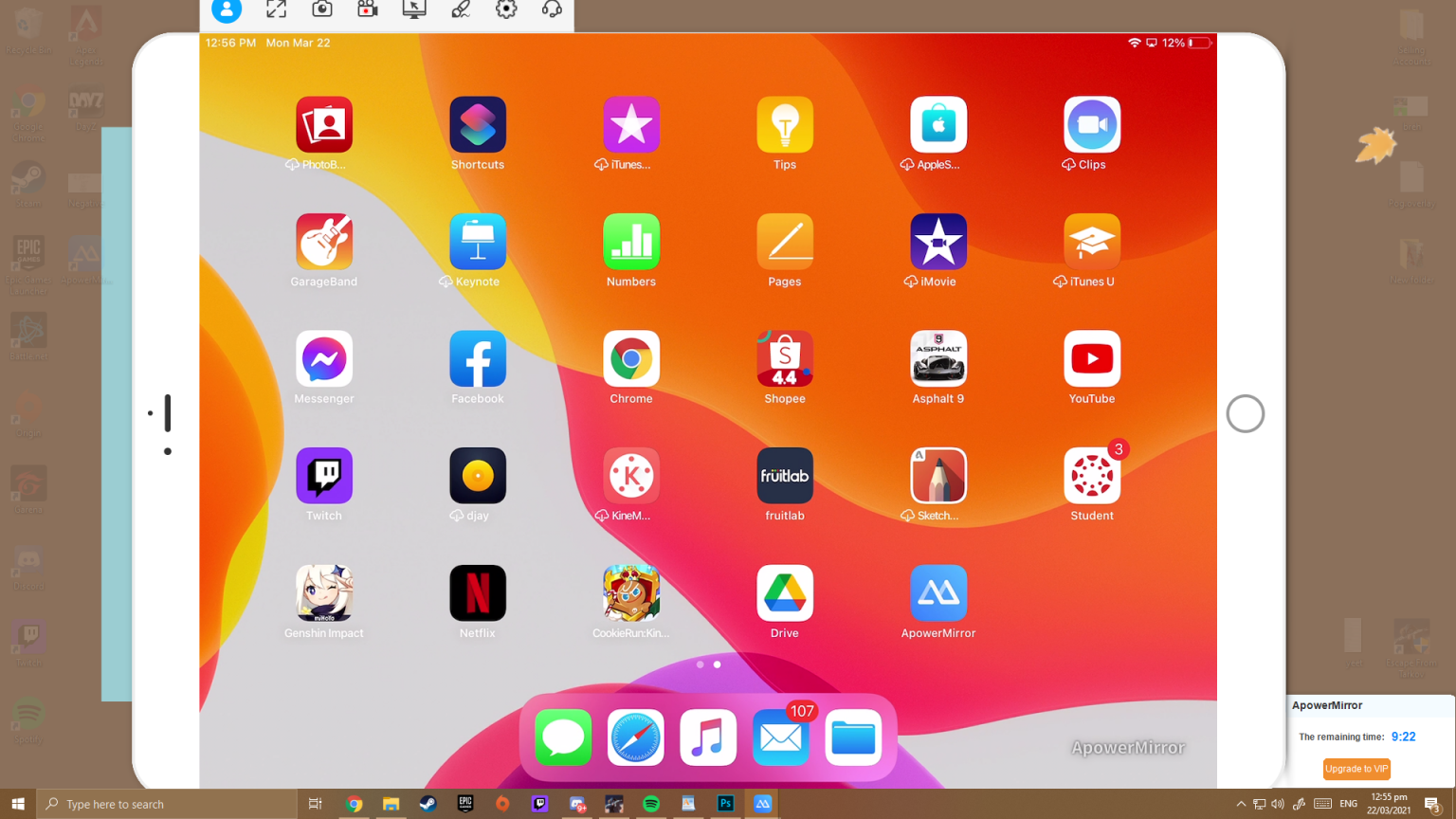The image size is (1456, 819).
Task: Switch to full screen mirroring mode
Action: pos(276,9)
